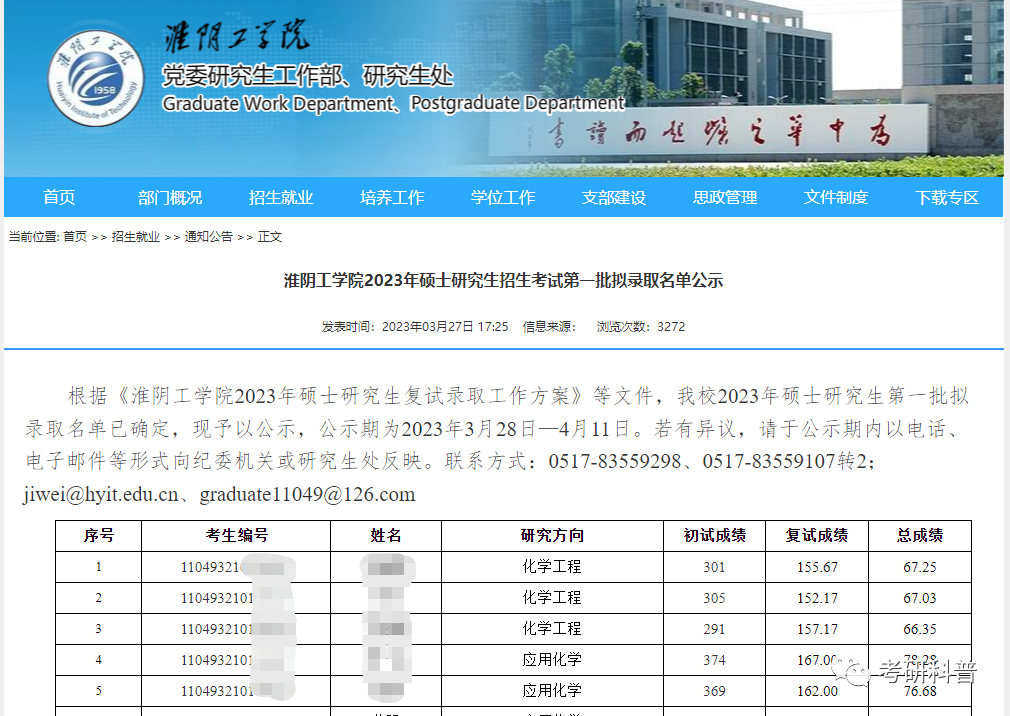Click the phone number 0517-83559298

click(615, 462)
